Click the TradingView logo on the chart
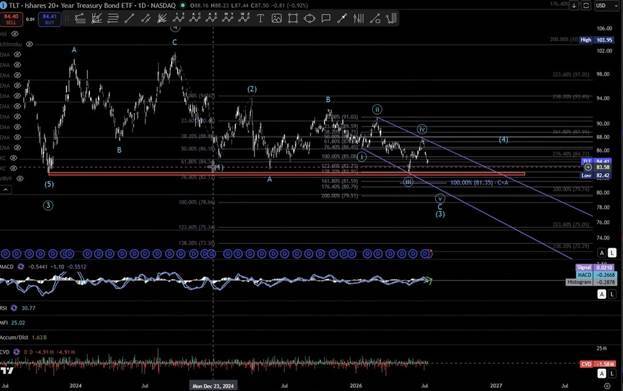This screenshot has width=623, height=391. pos(7,371)
